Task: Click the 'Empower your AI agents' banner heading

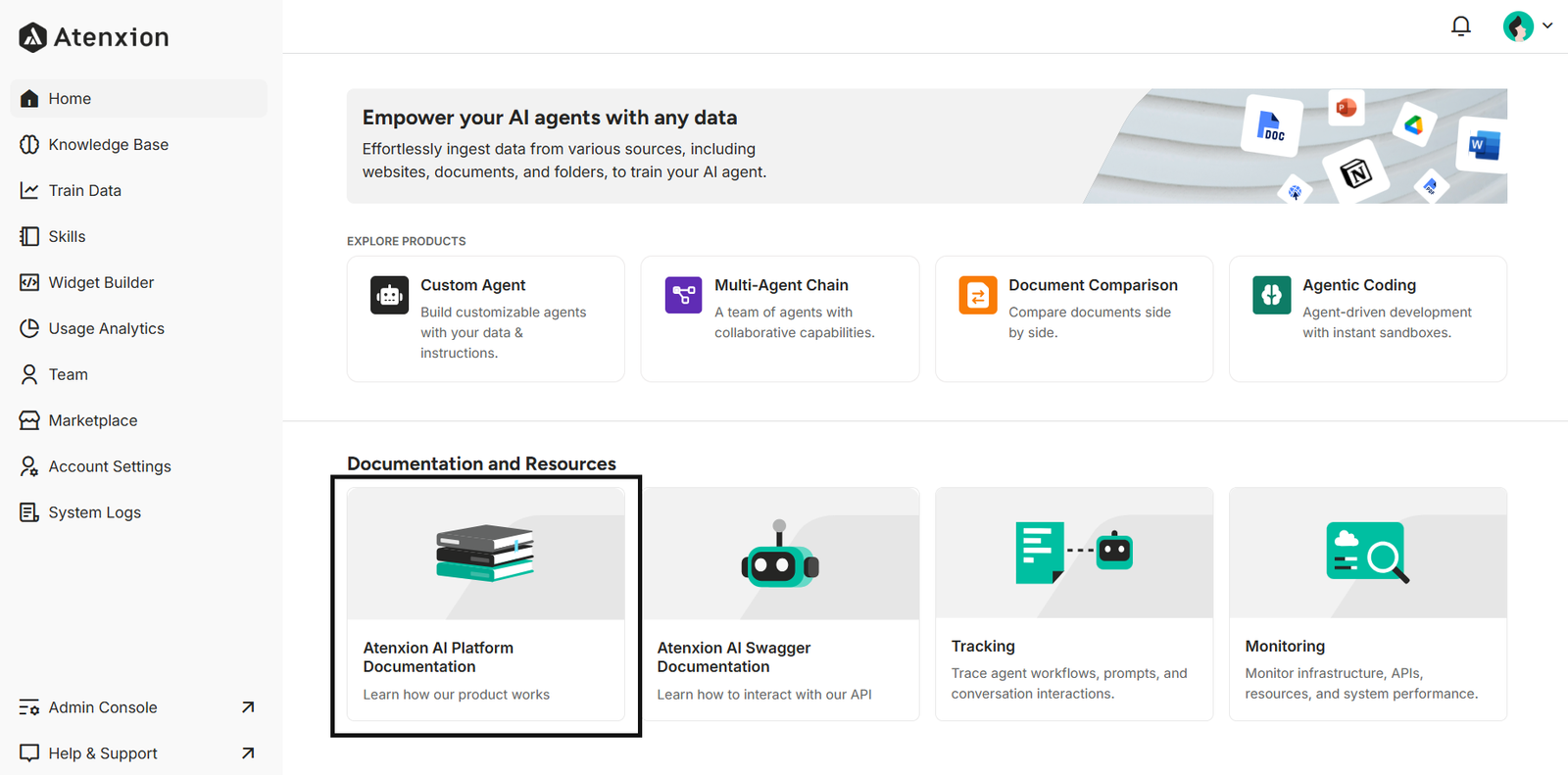Action: tap(550, 118)
